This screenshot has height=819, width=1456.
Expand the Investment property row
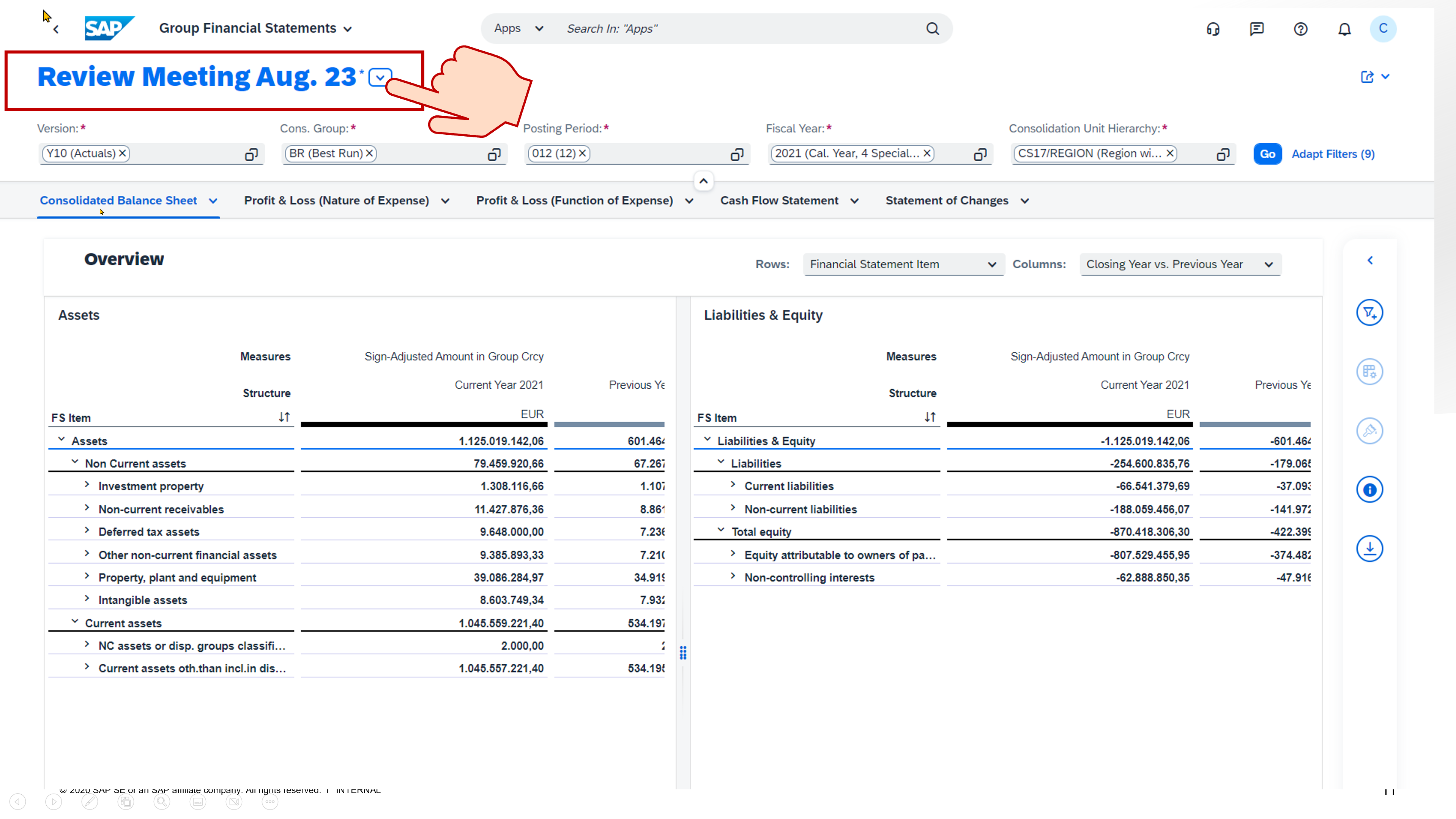[87, 485]
